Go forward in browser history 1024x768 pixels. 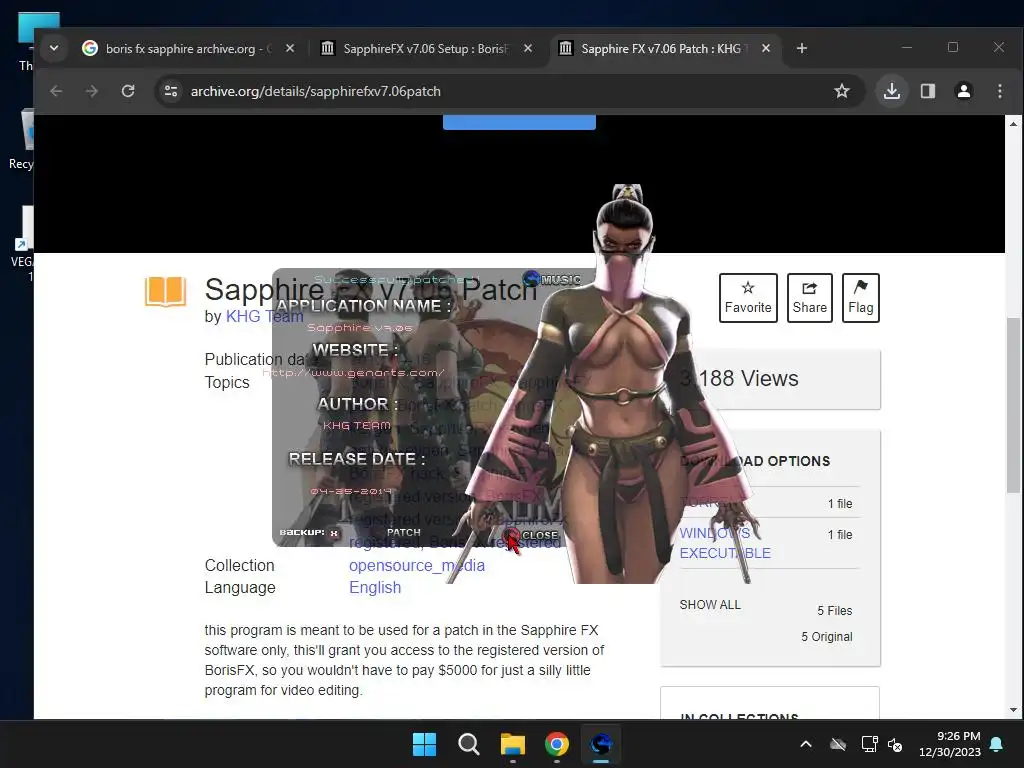pyautogui.click(x=92, y=91)
